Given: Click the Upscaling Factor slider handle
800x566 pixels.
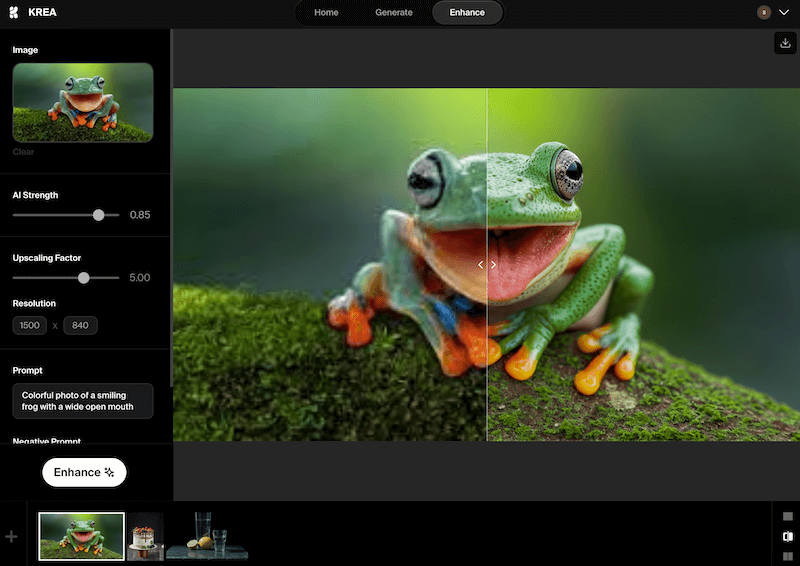Looking at the screenshot, I should pyautogui.click(x=84, y=278).
